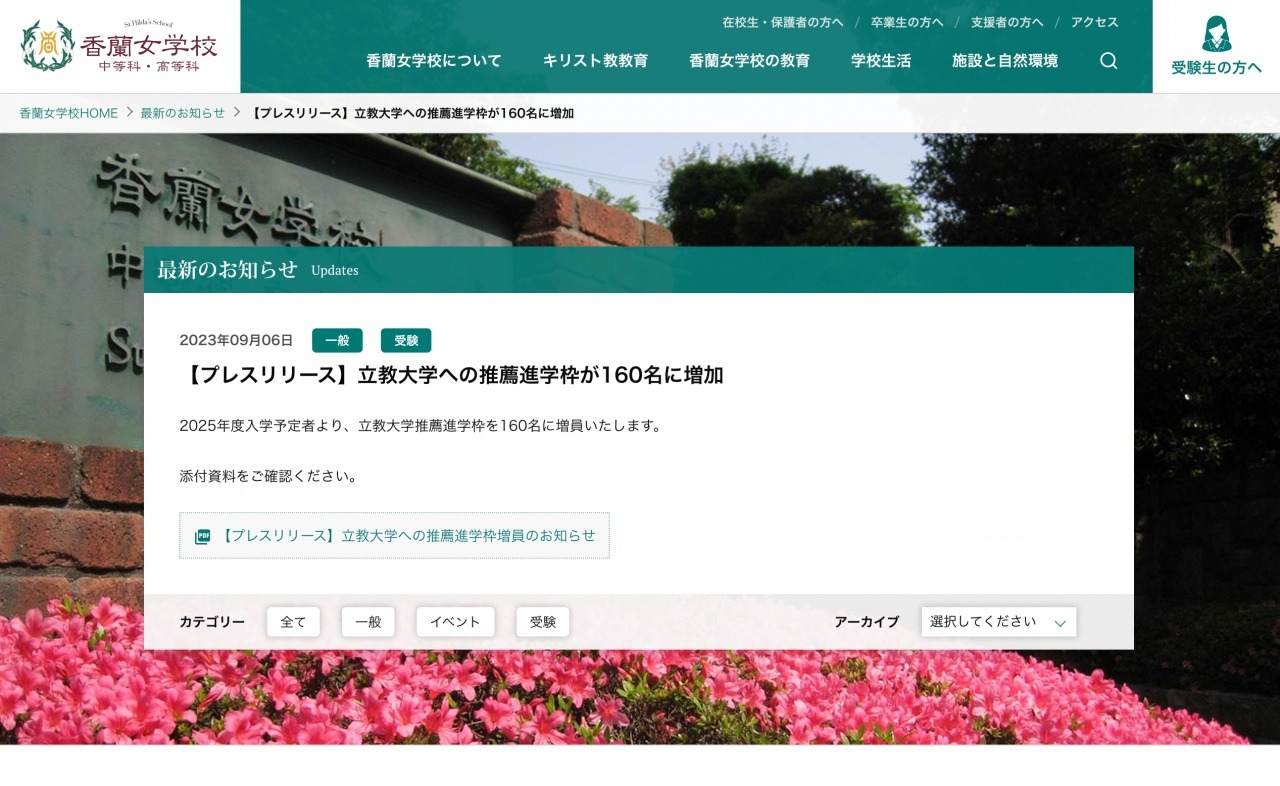
Task: Click the 香蘭女学校 school crest logo
Action: (x=47, y=45)
